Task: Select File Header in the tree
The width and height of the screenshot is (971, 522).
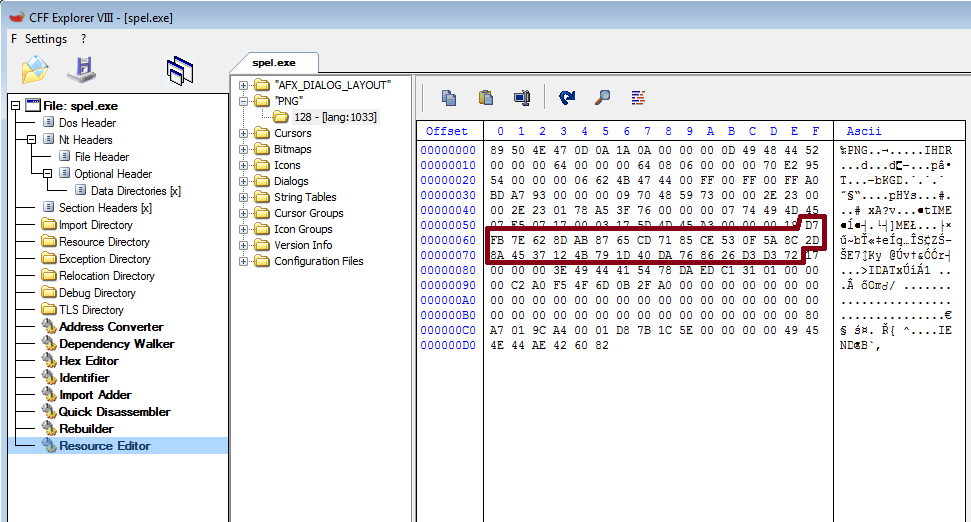Action: (x=102, y=157)
